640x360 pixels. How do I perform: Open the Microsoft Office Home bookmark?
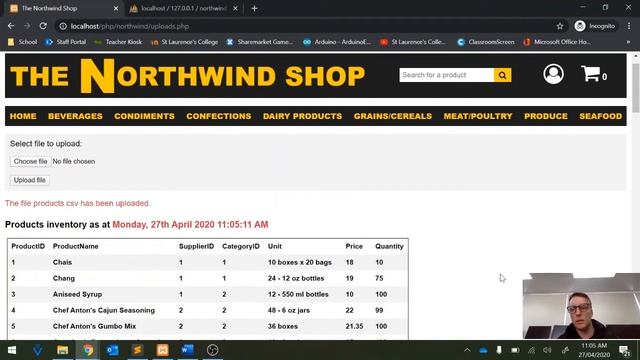pyautogui.click(x=557, y=42)
